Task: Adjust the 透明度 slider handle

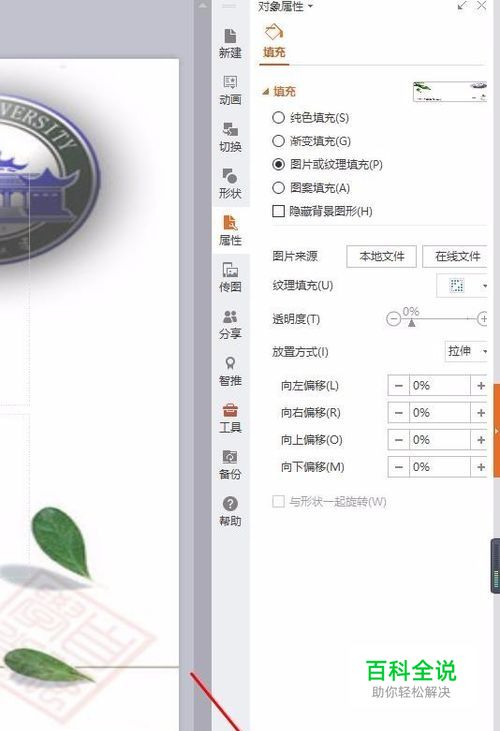Action: point(411,323)
